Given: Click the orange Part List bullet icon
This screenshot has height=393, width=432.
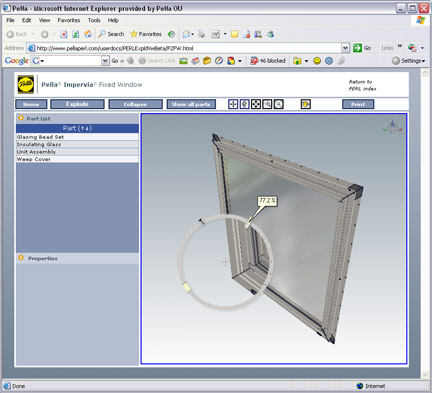Looking at the screenshot, I should pyautogui.click(x=21, y=118).
